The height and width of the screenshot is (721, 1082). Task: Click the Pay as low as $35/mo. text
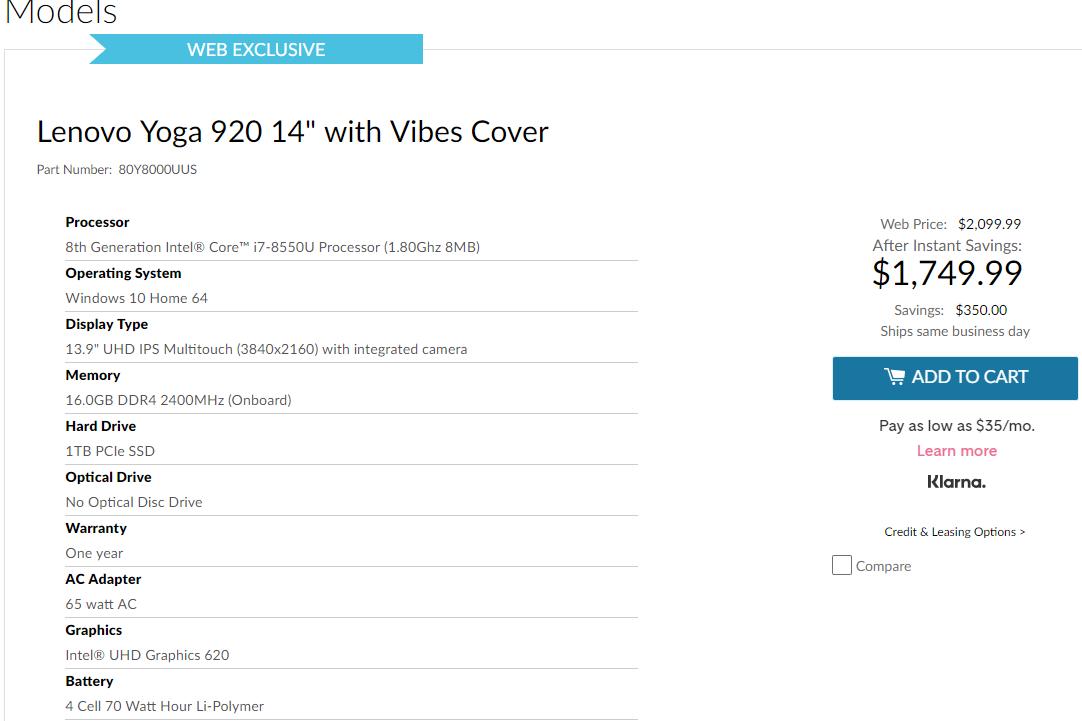pyautogui.click(x=956, y=426)
